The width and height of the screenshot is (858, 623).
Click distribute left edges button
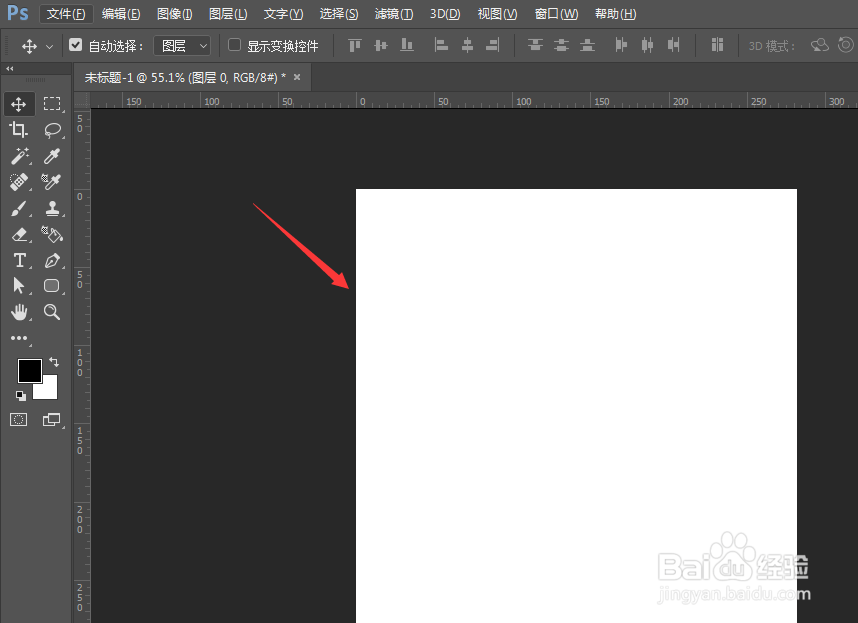pos(621,45)
